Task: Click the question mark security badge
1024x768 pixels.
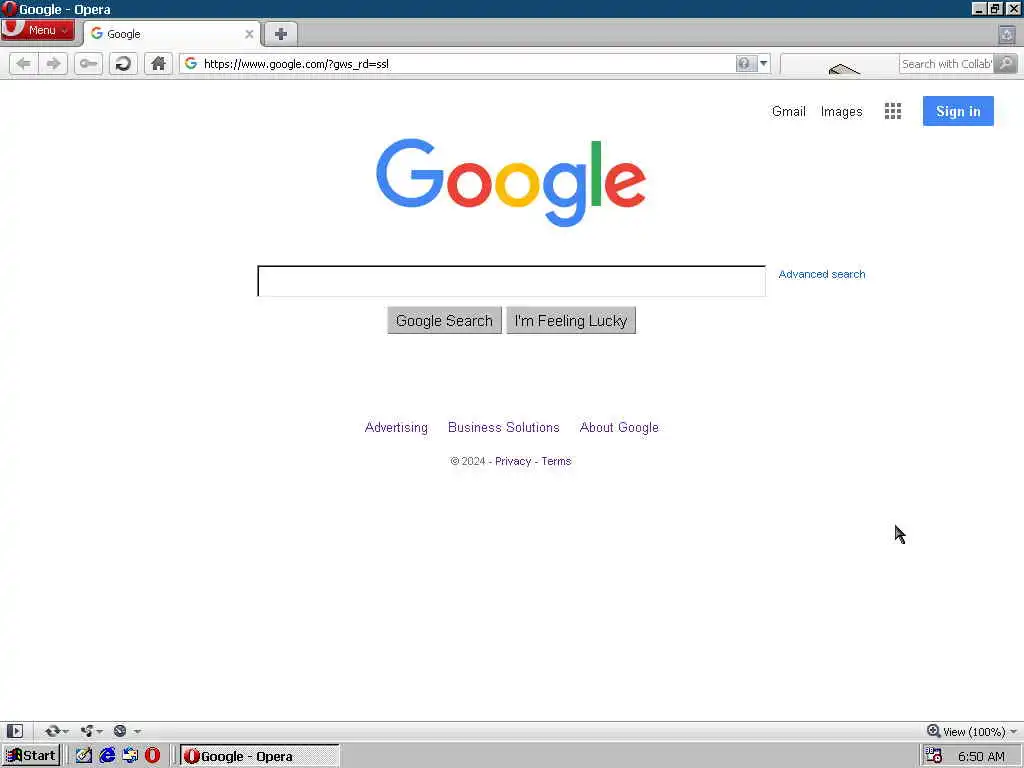Action: [744, 63]
